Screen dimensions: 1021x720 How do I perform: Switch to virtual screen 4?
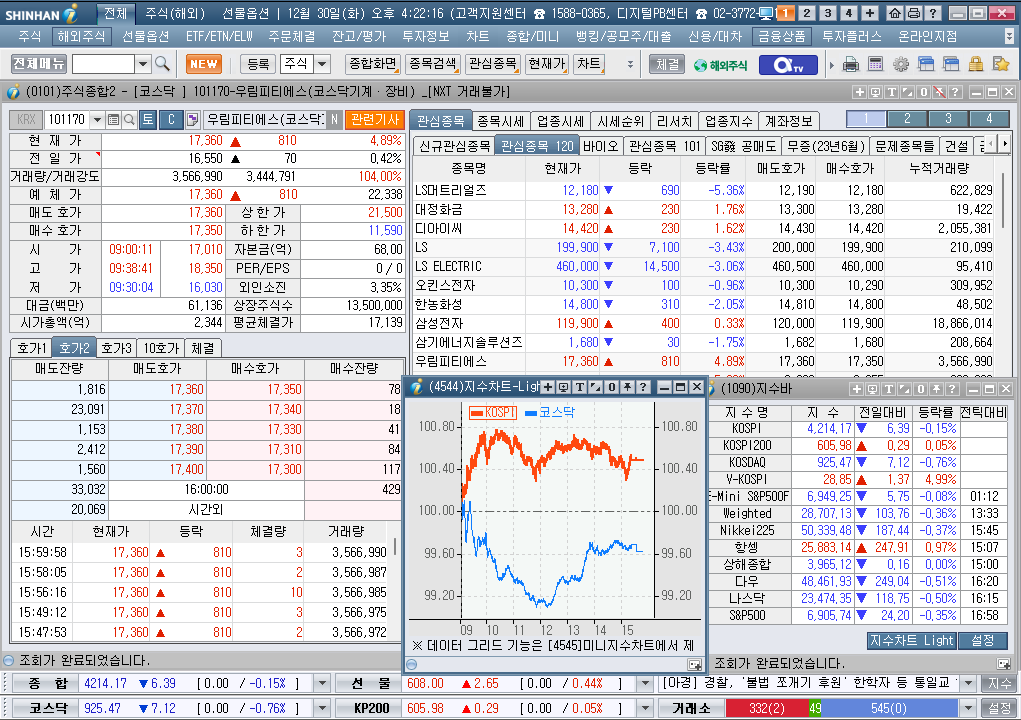click(848, 12)
